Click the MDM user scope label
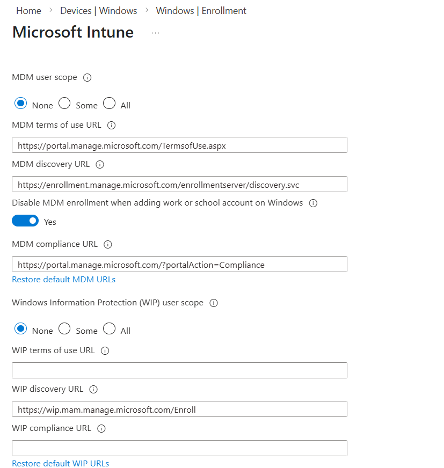Viewport: 444px width, 468px height. coord(44,77)
